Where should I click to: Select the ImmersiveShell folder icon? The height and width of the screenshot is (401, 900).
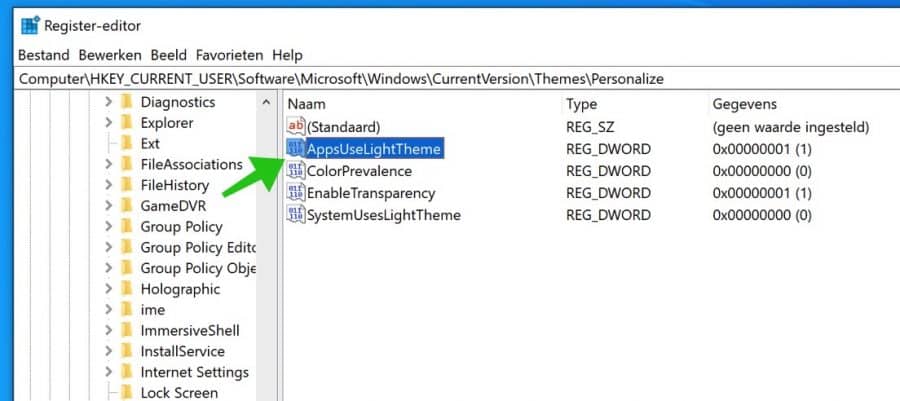click(x=127, y=330)
